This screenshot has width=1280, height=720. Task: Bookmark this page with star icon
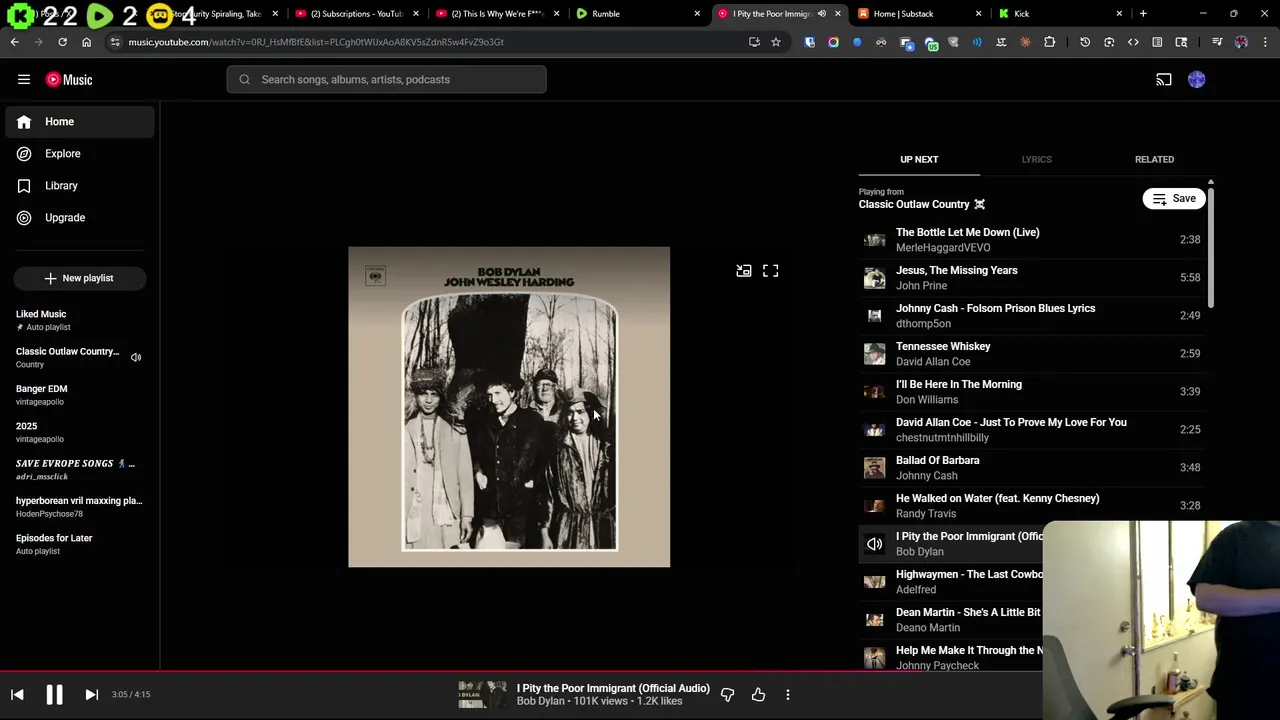click(776, 42)
